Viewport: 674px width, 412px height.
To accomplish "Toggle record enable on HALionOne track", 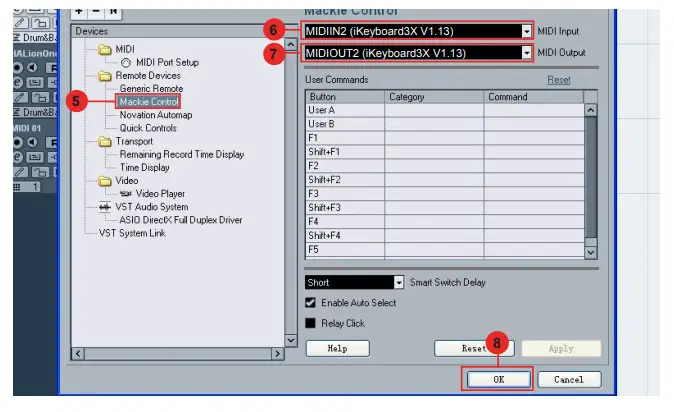I will [17, 68].
